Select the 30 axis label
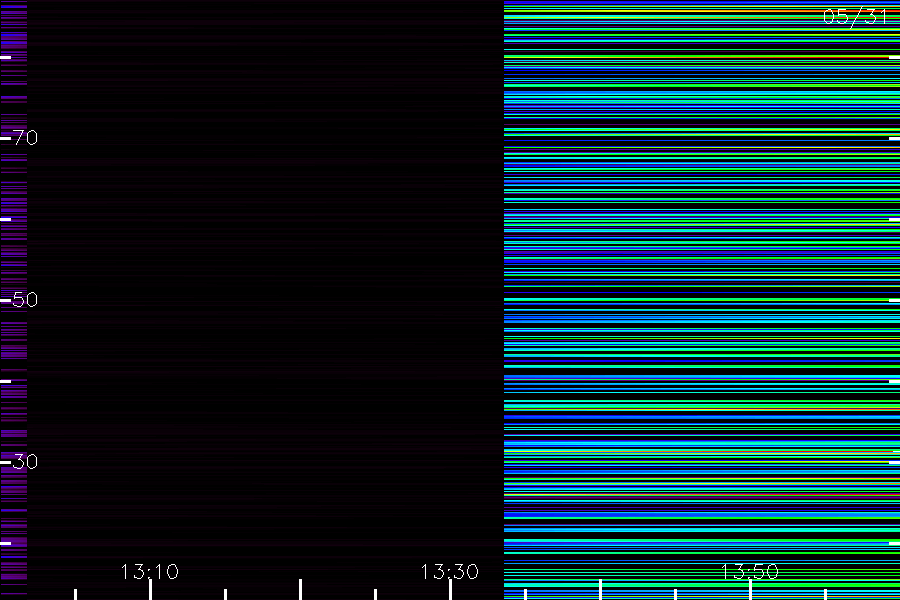This screenshot has height=600, width=900. (x=25, y=462)
